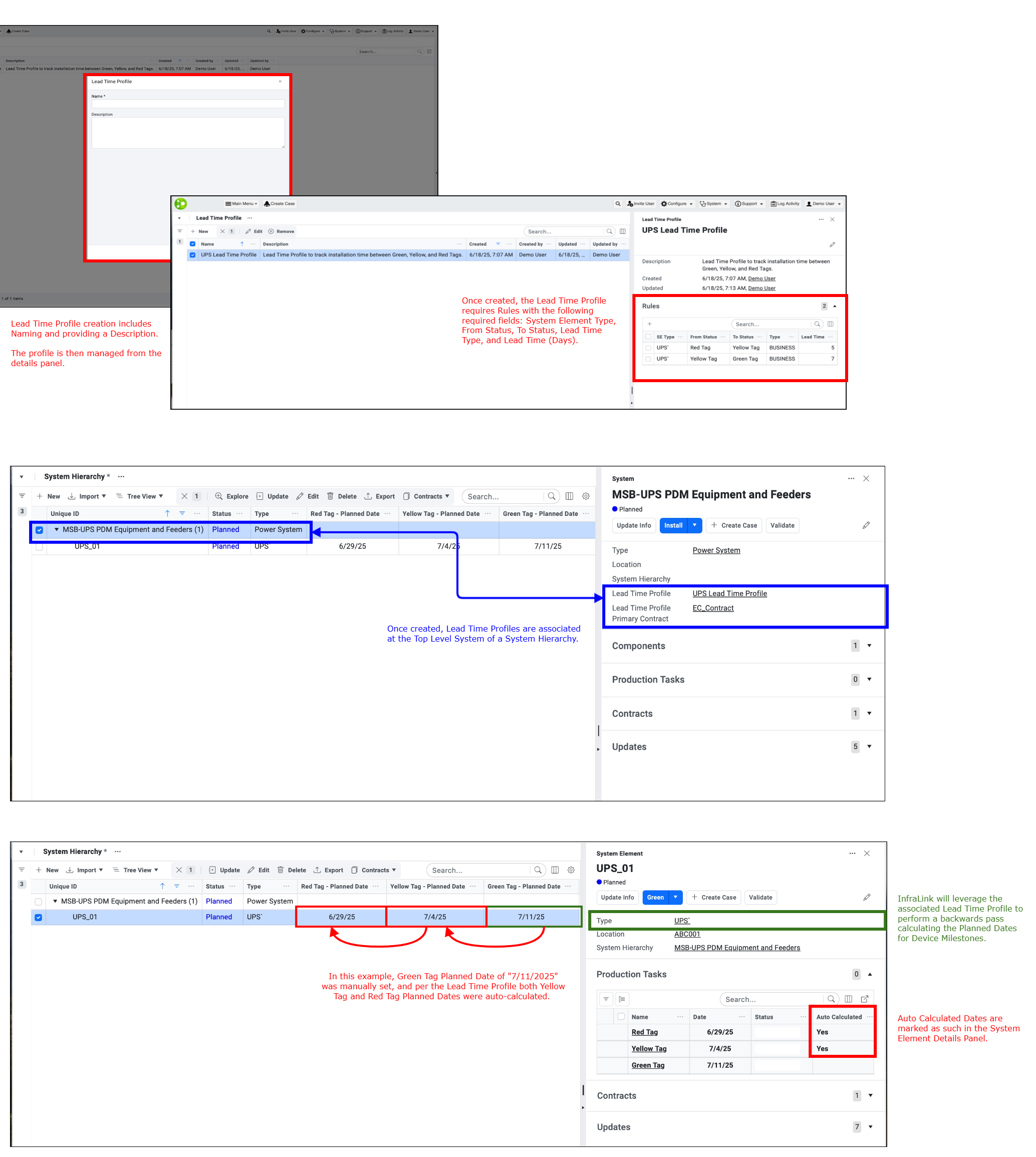Click the green logo icon at top left

click(x=180, y=204)
